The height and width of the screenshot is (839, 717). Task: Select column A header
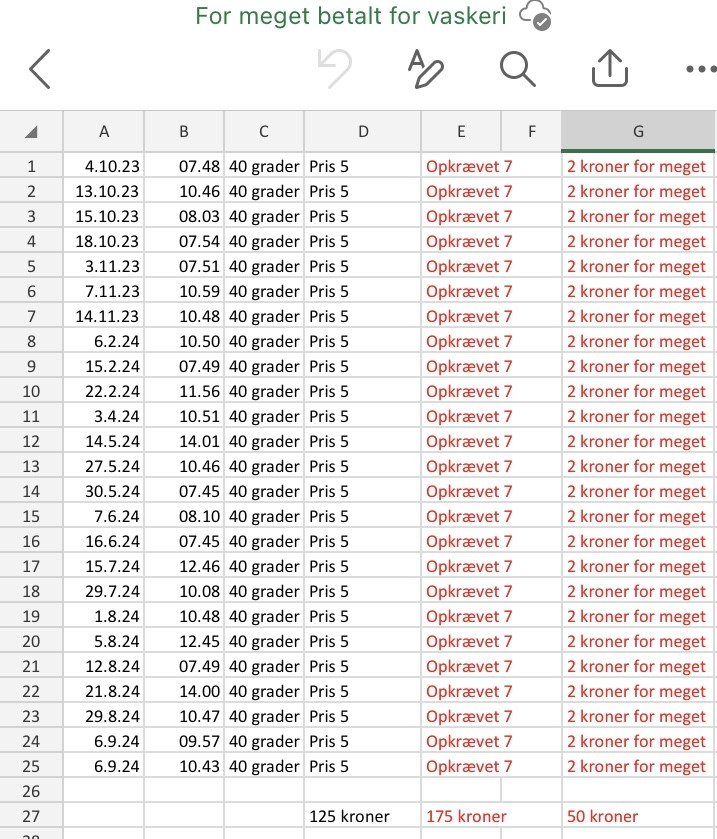pos(104,132)
